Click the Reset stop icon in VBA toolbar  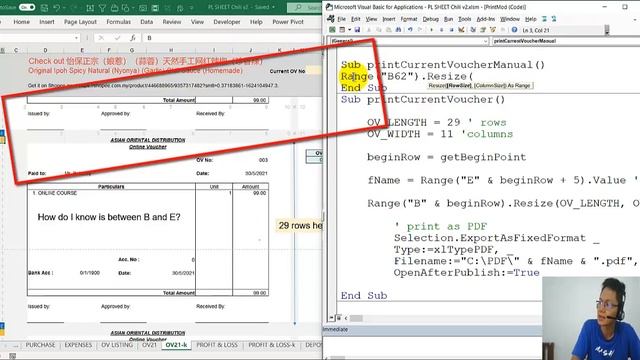click(451, 30)
